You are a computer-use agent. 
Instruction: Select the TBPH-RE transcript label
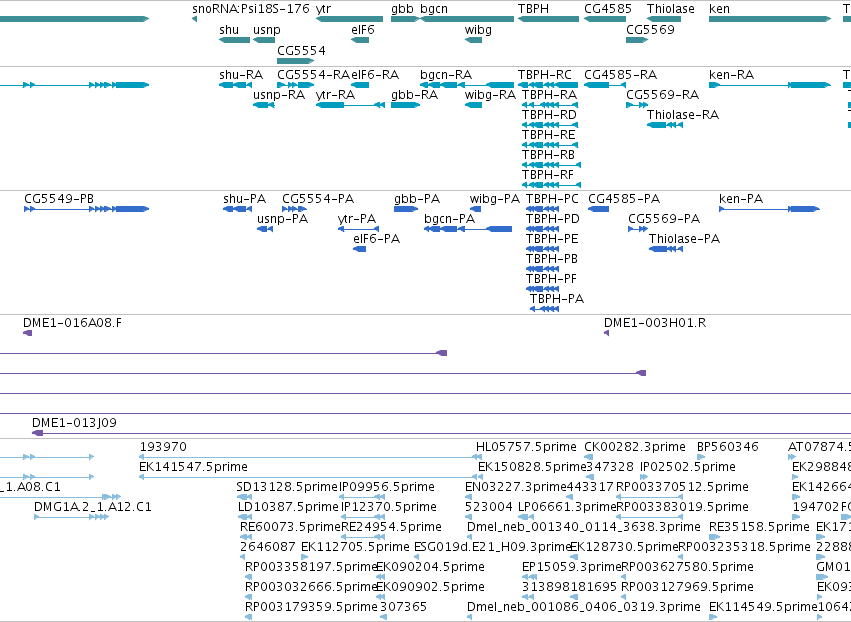coord(549,135)
